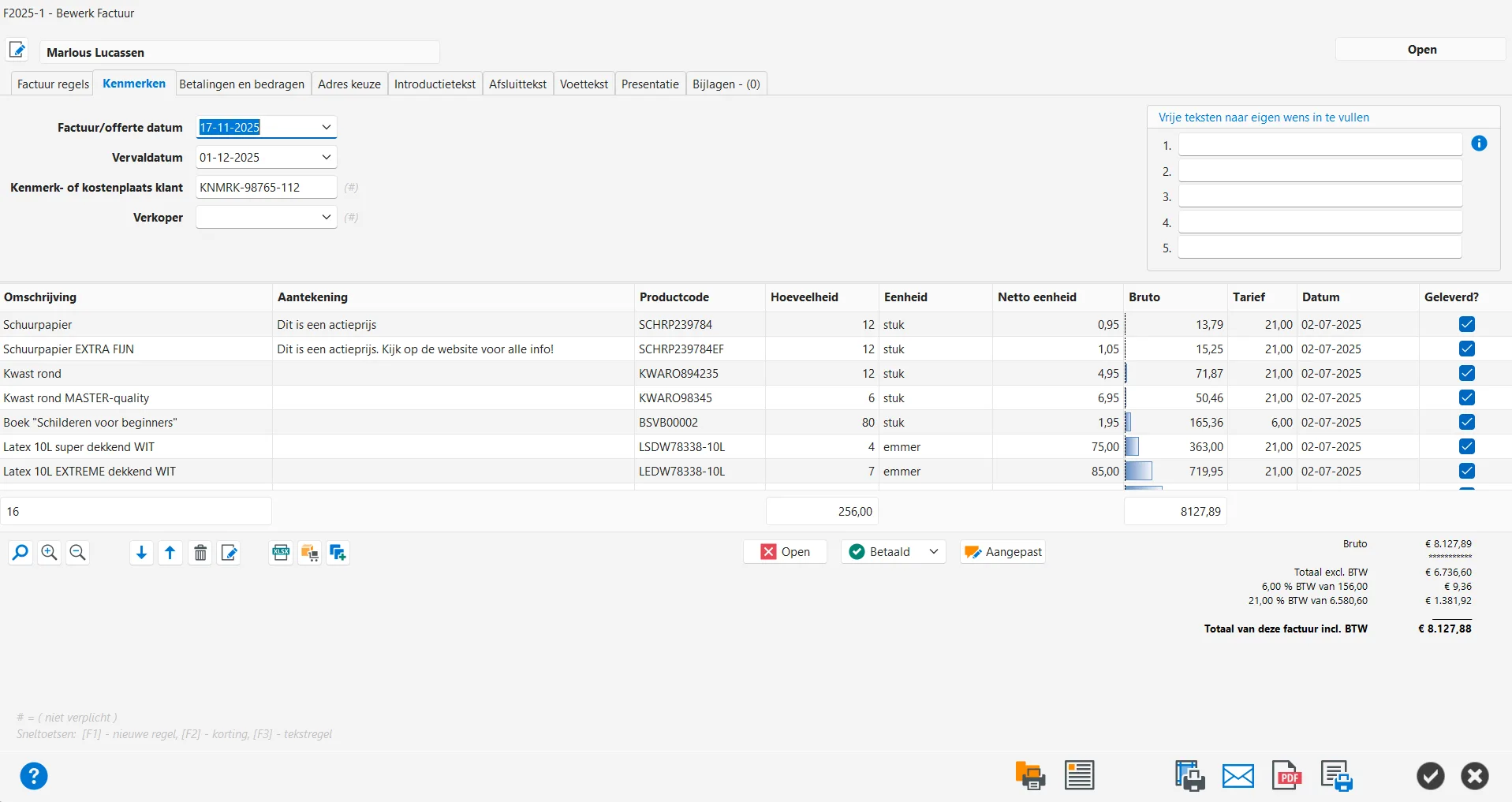Cancel with the black X button
This screenshot has height=802, width=1512.
pyautogui.click(x=1474, y=776)
